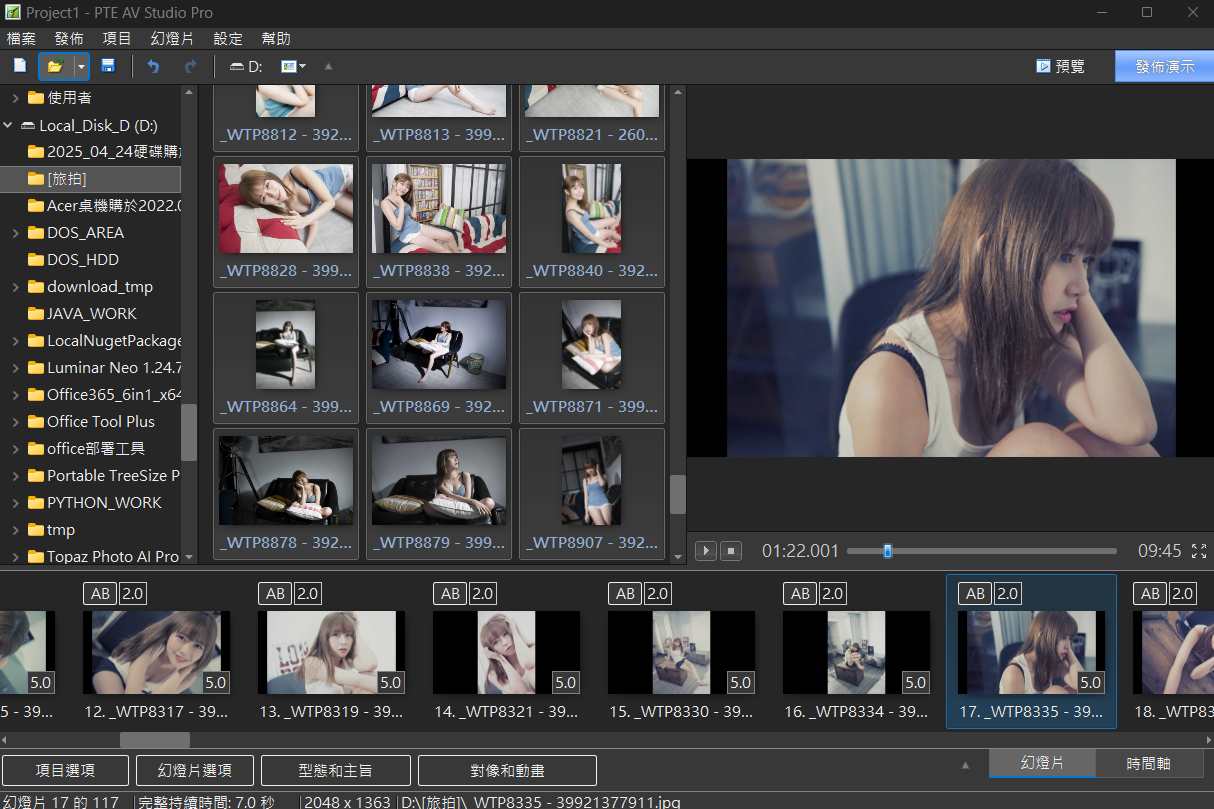Click the 5.0 duration badge on slide 15
Screen dimensions: 1214x809
pyautogui.click(x=740, y=683)
